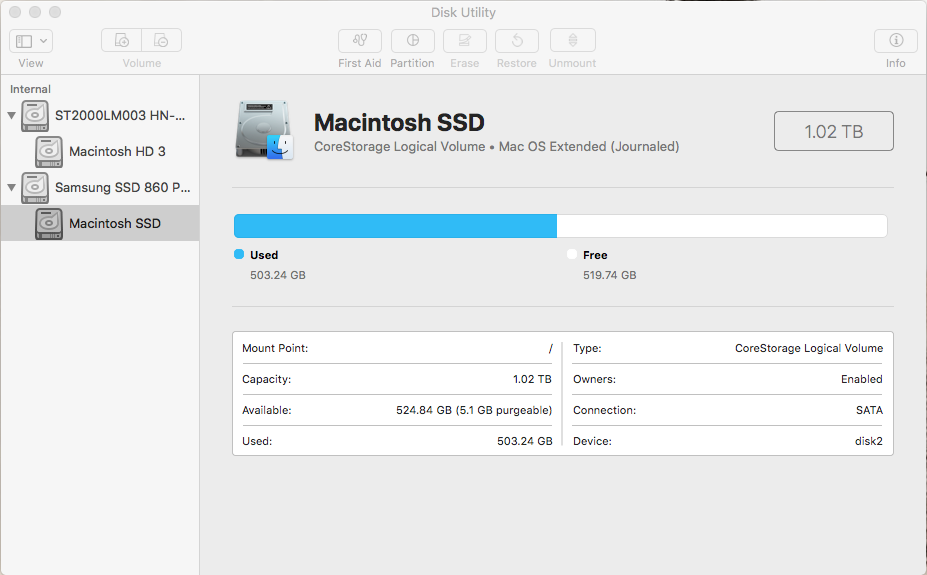Click the Disk Utility window title
This screenshot has height=575, width=927.
pos(463,12)
